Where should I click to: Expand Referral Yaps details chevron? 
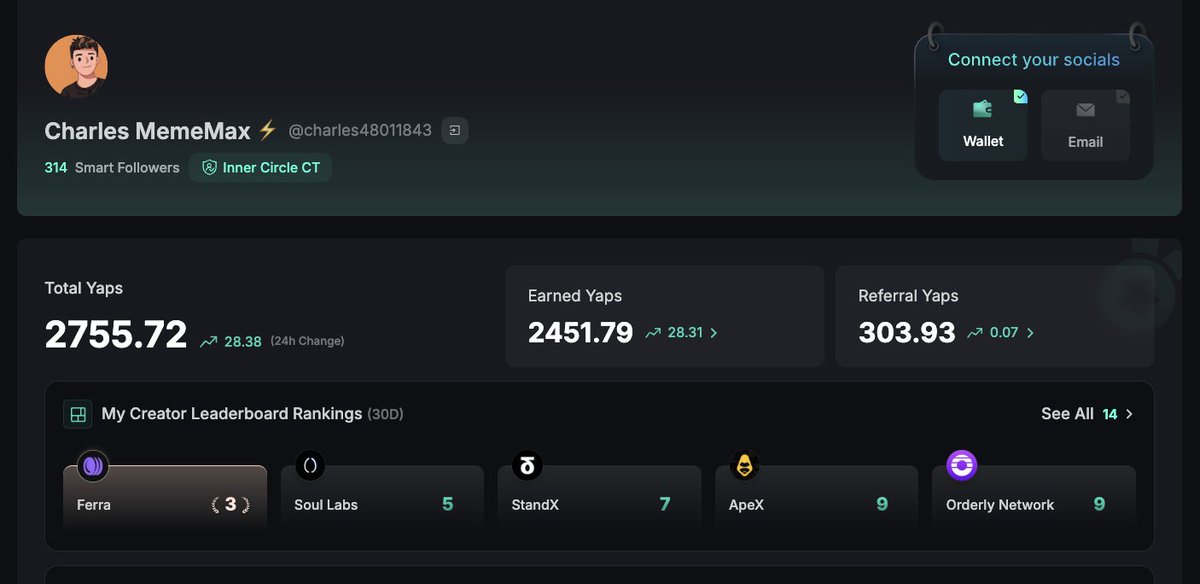(1030, 333)
